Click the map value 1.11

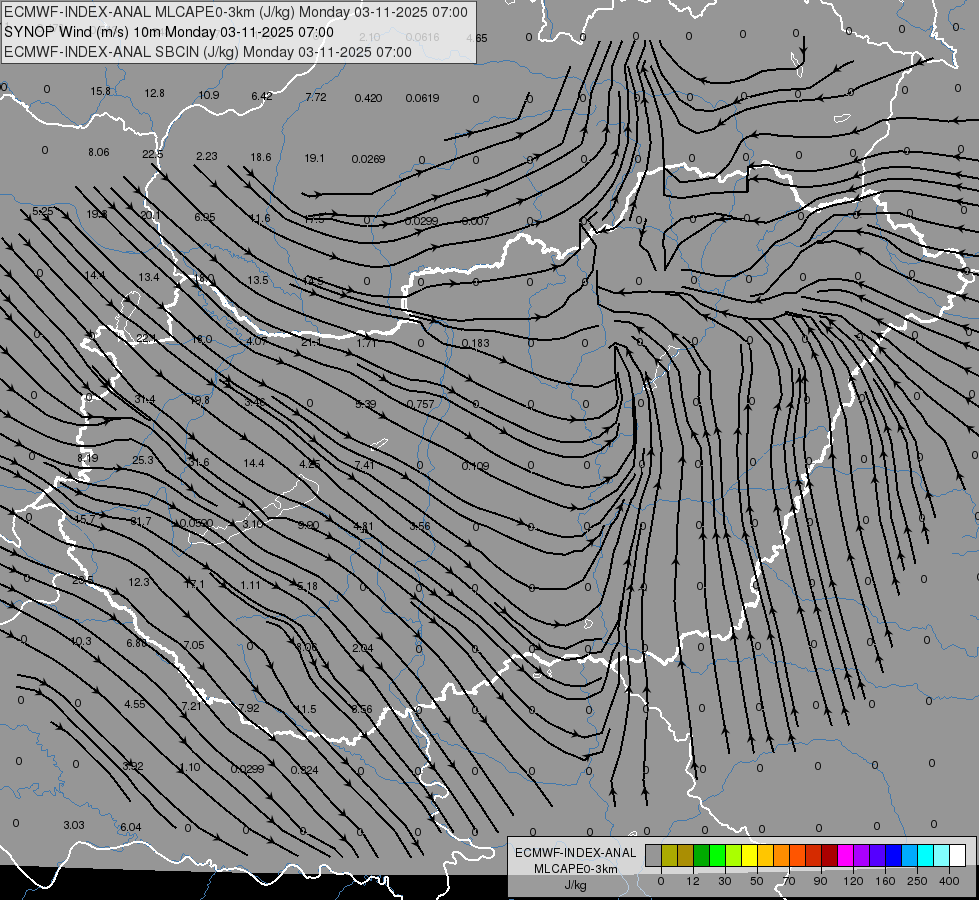[x=250, y=585]
